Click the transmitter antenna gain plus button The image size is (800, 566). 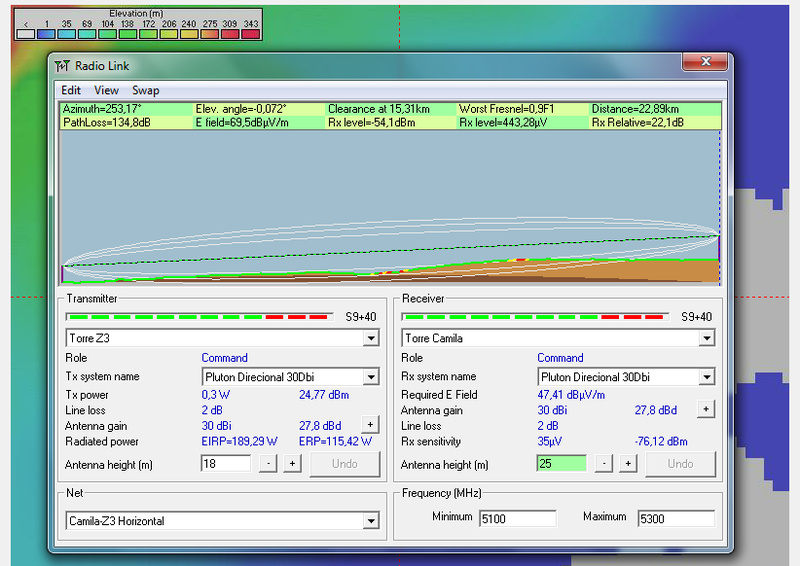[369, 425]
